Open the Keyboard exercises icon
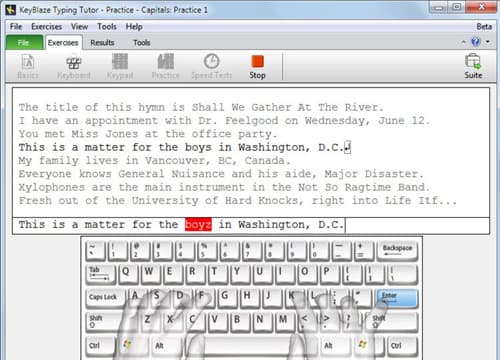500x360 pixels. pos(74,67)
